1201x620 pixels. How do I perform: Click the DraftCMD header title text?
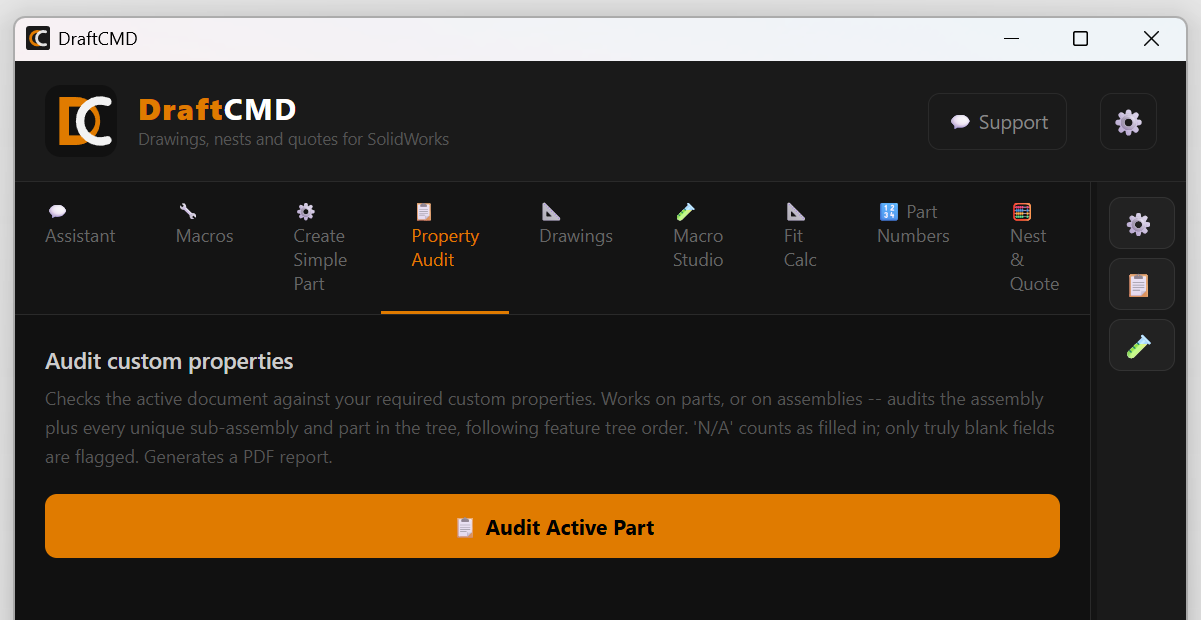[217, 109]
